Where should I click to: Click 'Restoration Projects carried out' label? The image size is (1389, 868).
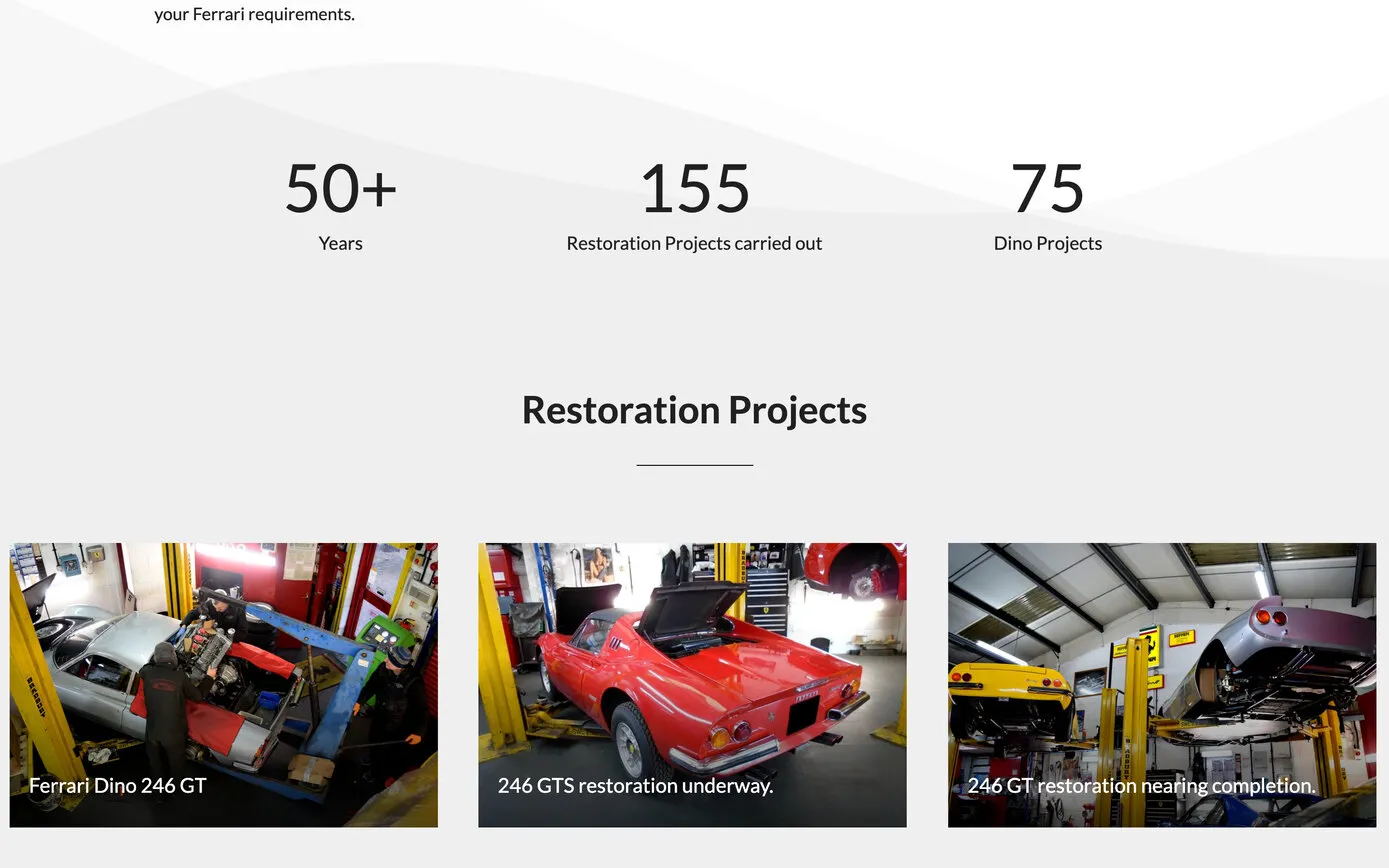point(694,243)
